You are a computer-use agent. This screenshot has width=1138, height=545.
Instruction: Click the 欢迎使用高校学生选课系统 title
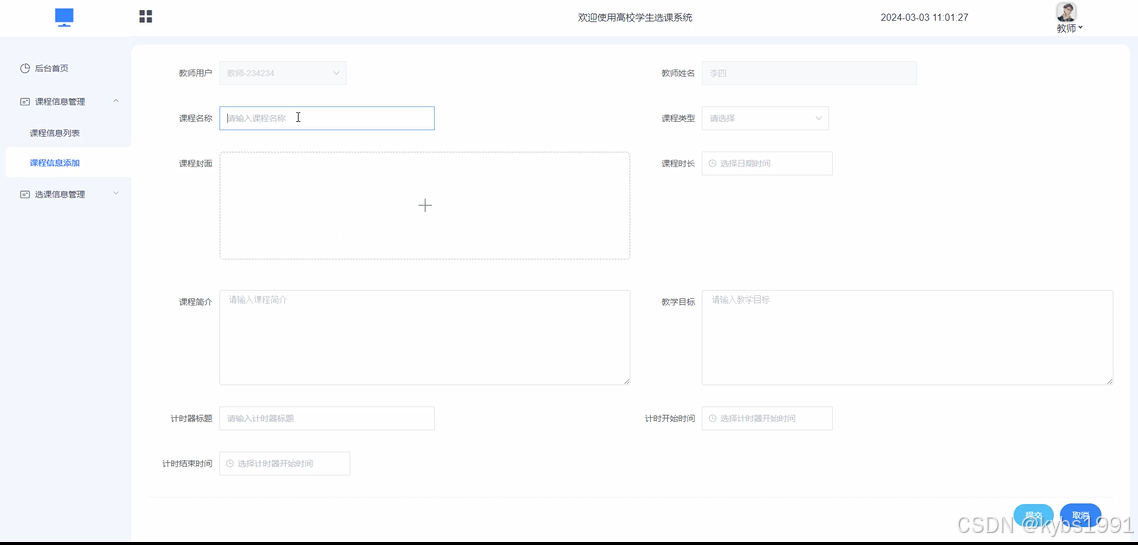635,17
